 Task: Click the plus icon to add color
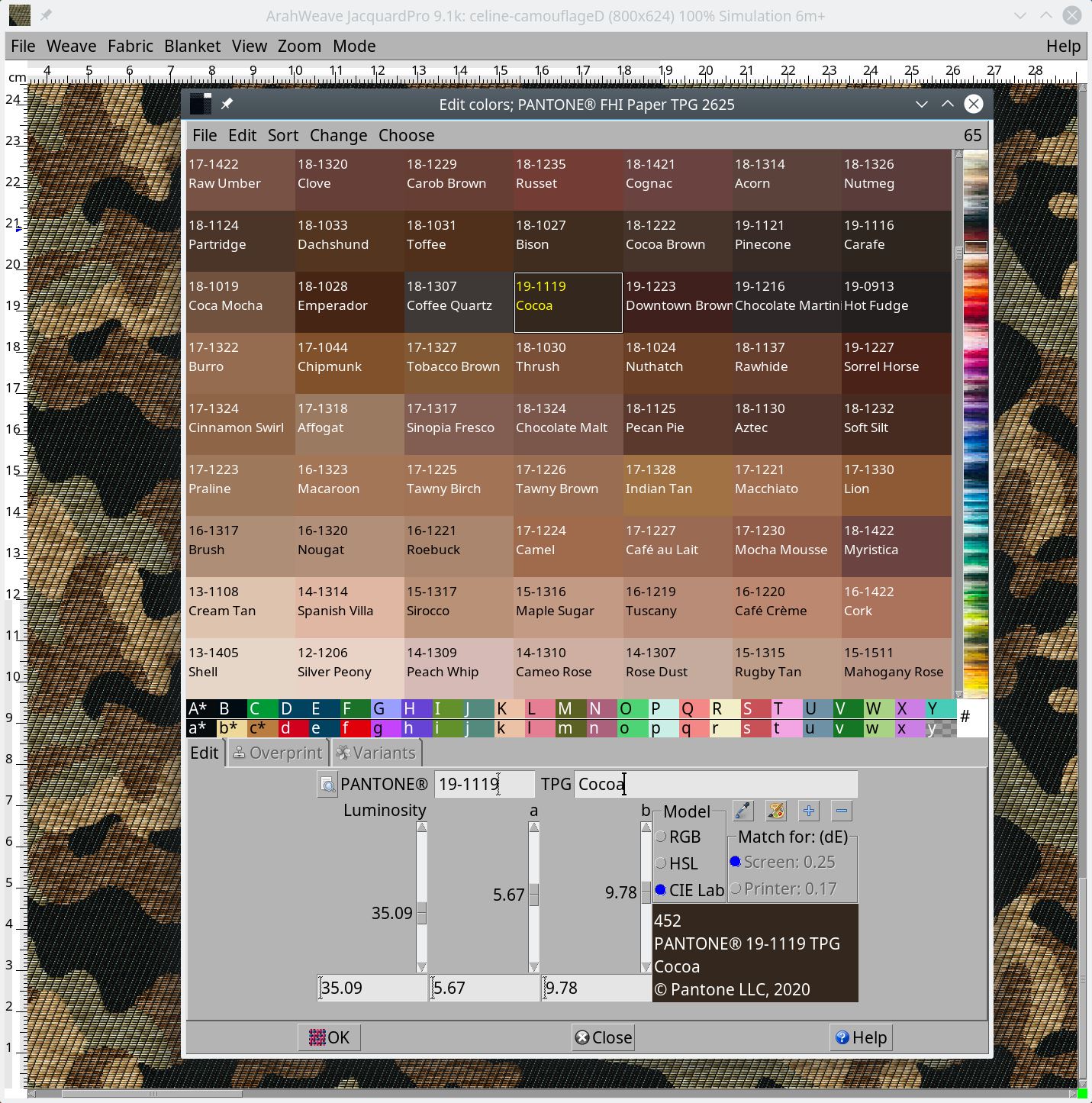[x=809, y=811]
